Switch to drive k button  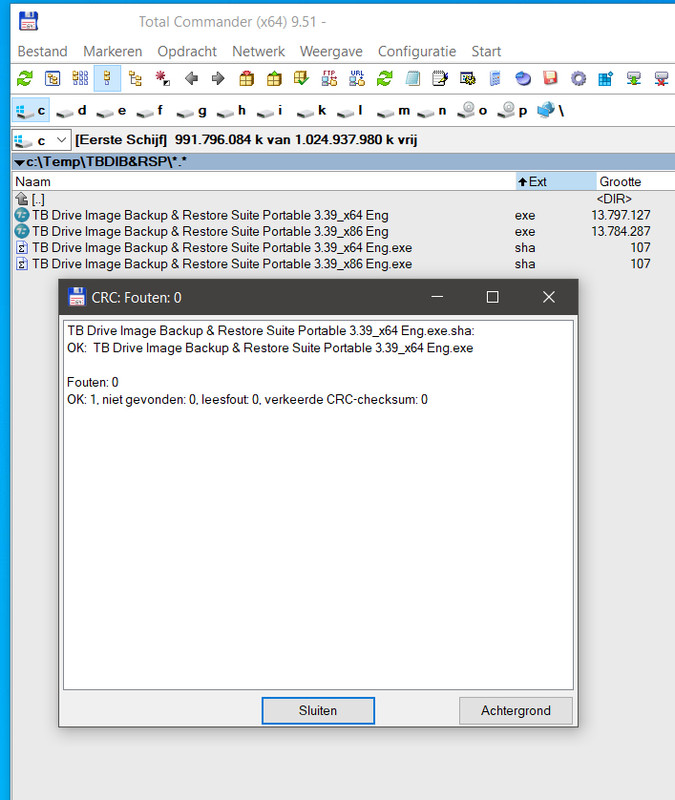point(311,110)
